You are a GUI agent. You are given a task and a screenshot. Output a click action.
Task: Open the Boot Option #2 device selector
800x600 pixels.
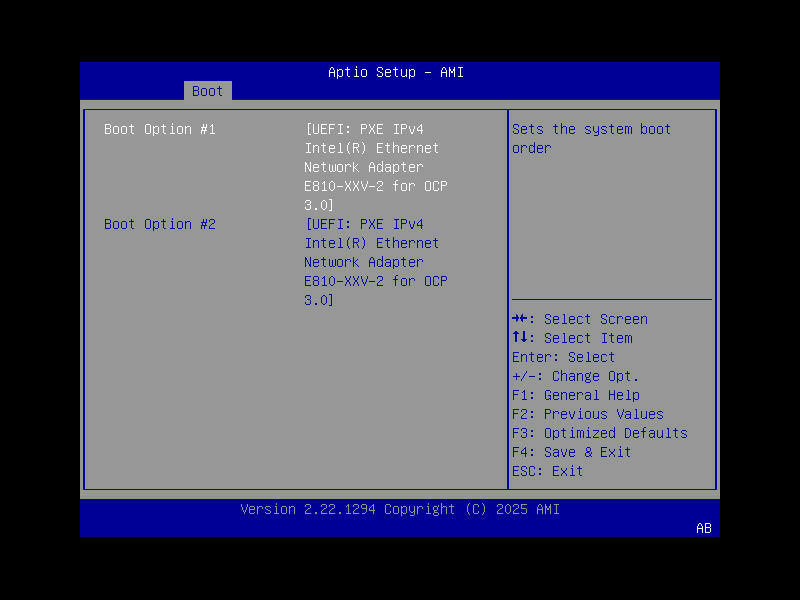375,223
